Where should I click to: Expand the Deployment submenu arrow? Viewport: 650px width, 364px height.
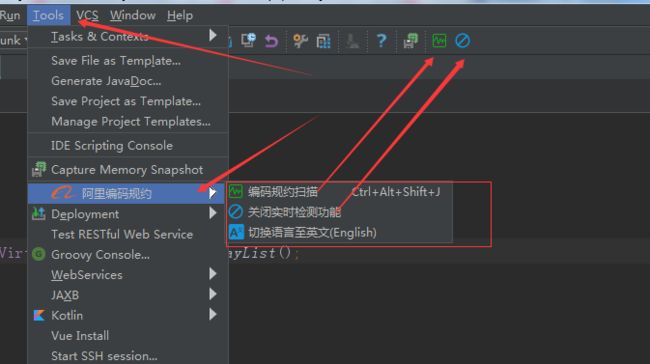[x=213, y=213]
